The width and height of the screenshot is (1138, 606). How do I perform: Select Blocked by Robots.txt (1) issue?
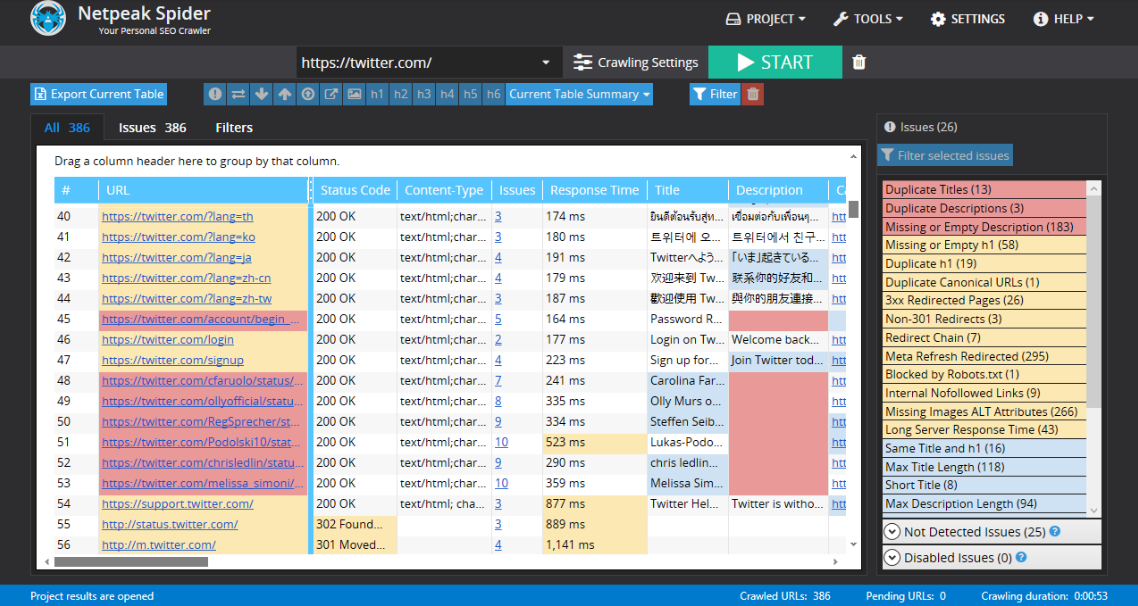coord(984,374)
